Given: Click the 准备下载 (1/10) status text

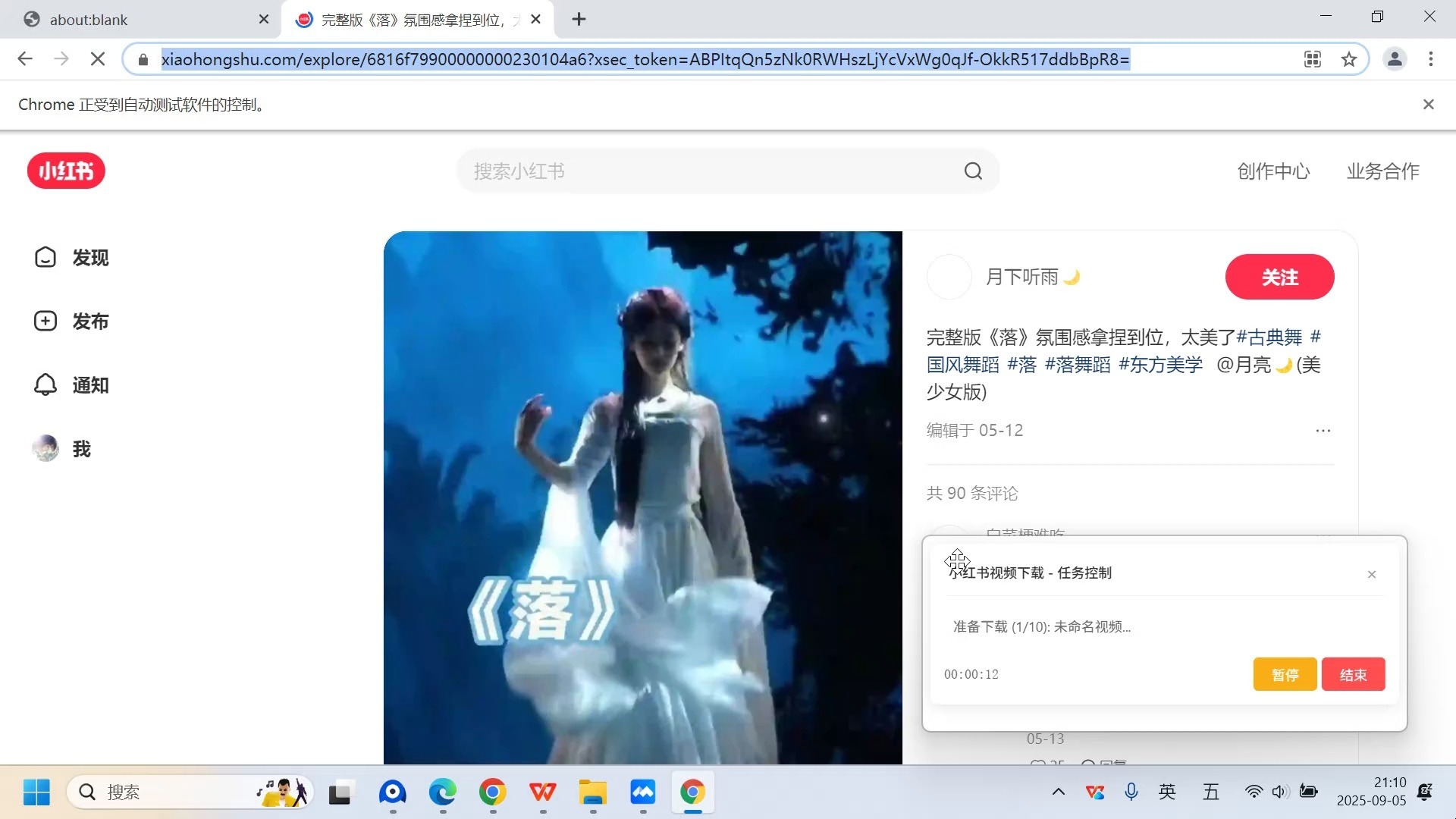Looking at the screenshot, I should point(1041,627).
